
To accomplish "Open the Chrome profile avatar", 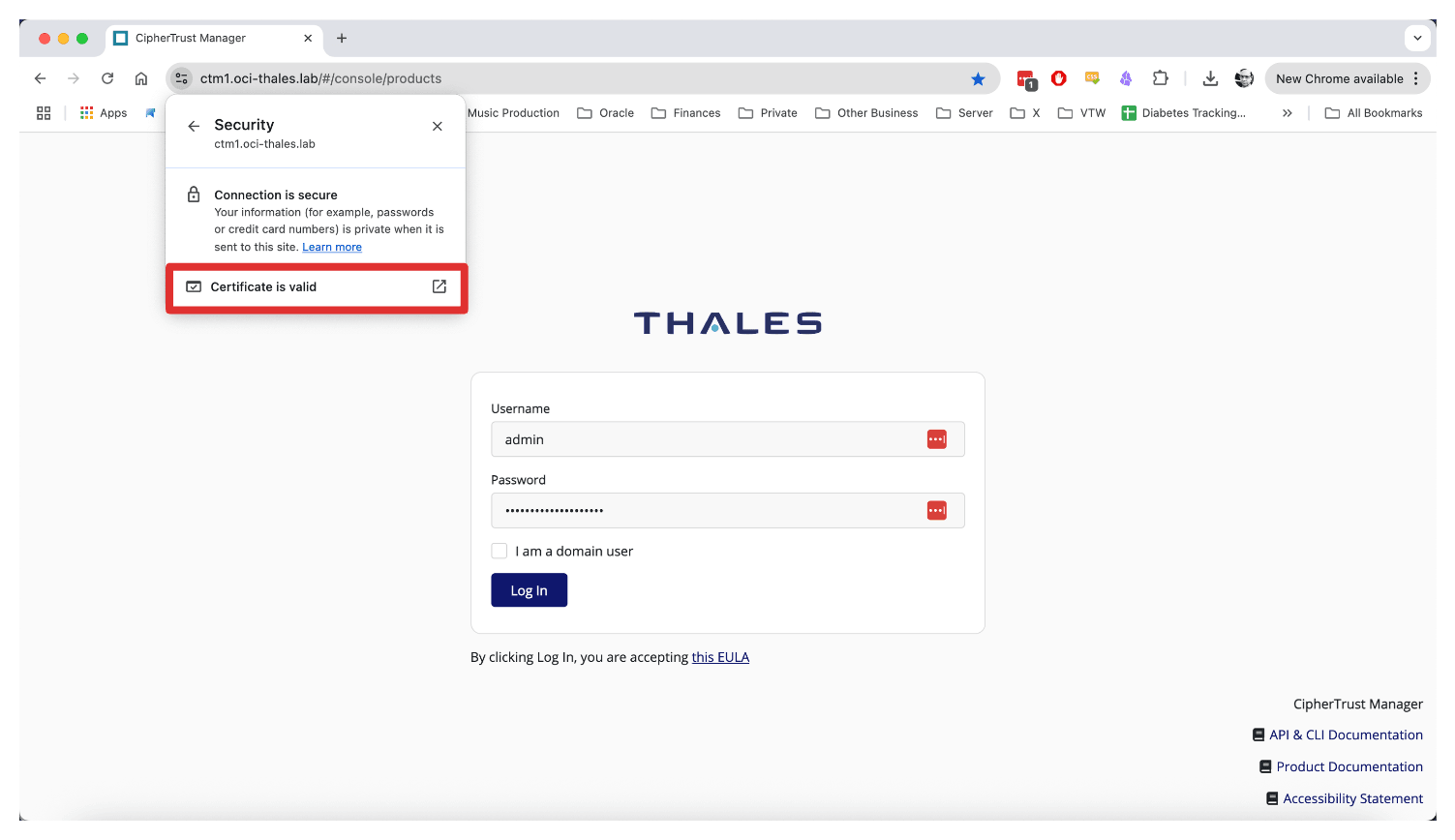I will point(1244,78).
